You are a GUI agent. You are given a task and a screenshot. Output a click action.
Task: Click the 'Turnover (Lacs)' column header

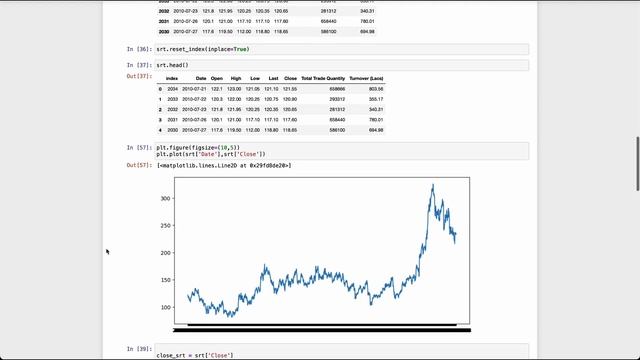366,78
